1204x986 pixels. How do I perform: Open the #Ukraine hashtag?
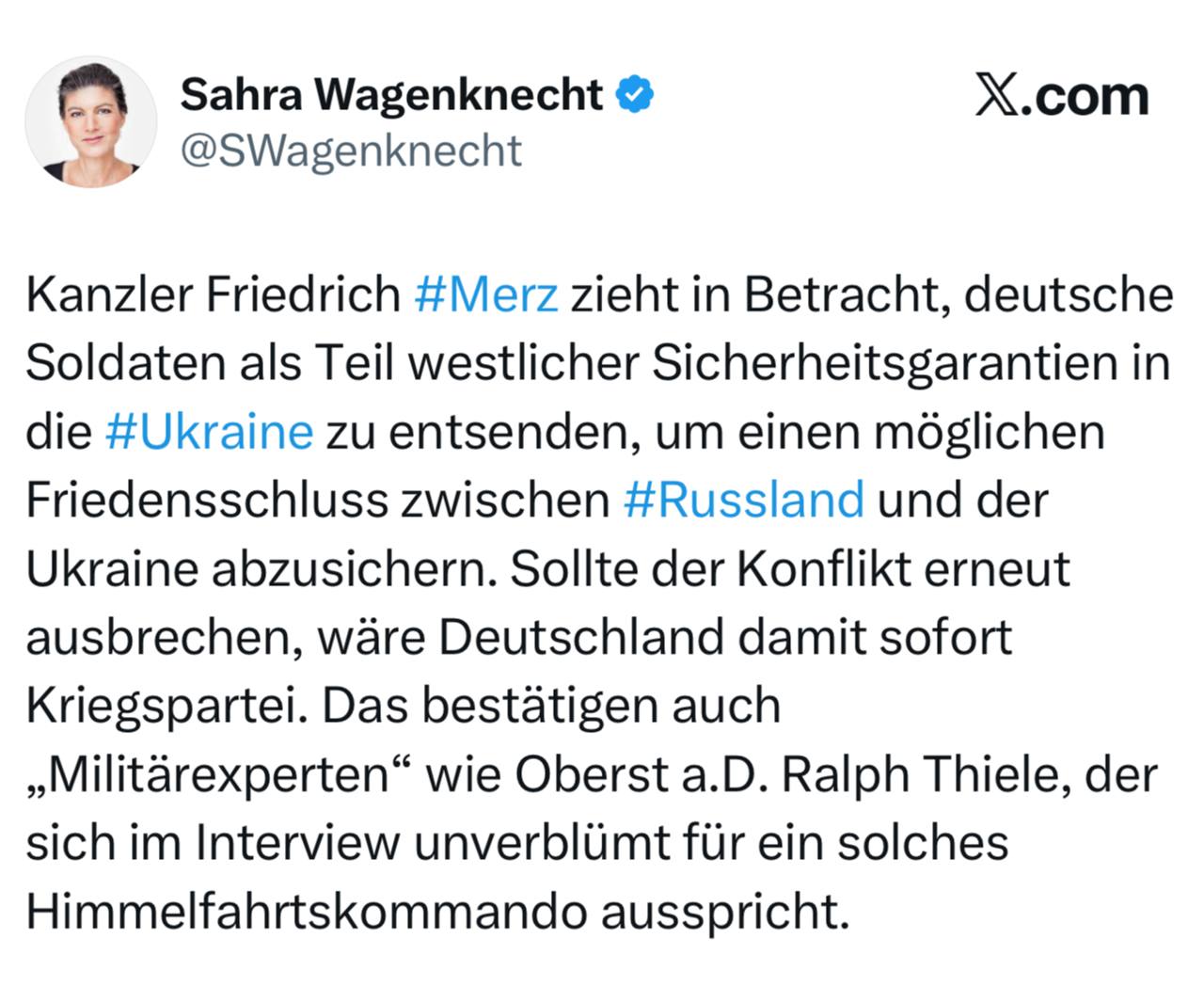pos(209,432)
